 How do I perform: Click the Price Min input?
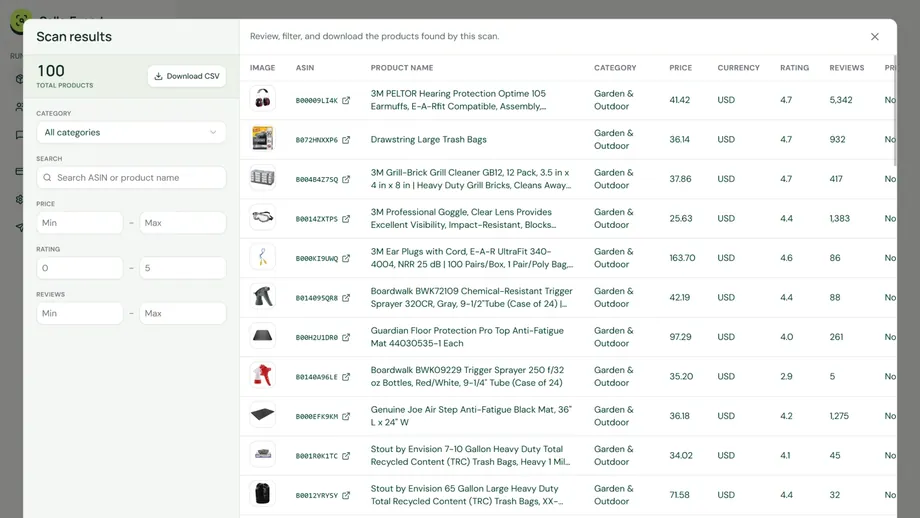tap(80, 223)
